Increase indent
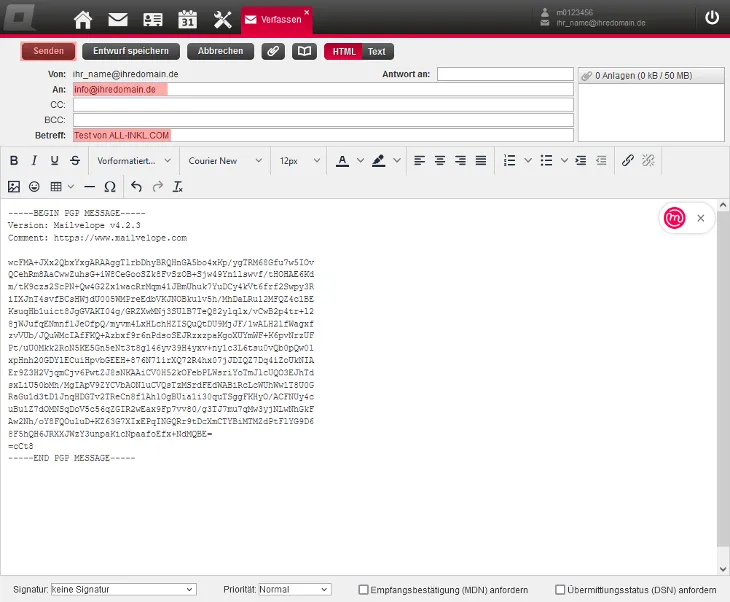 click(581, 161)
